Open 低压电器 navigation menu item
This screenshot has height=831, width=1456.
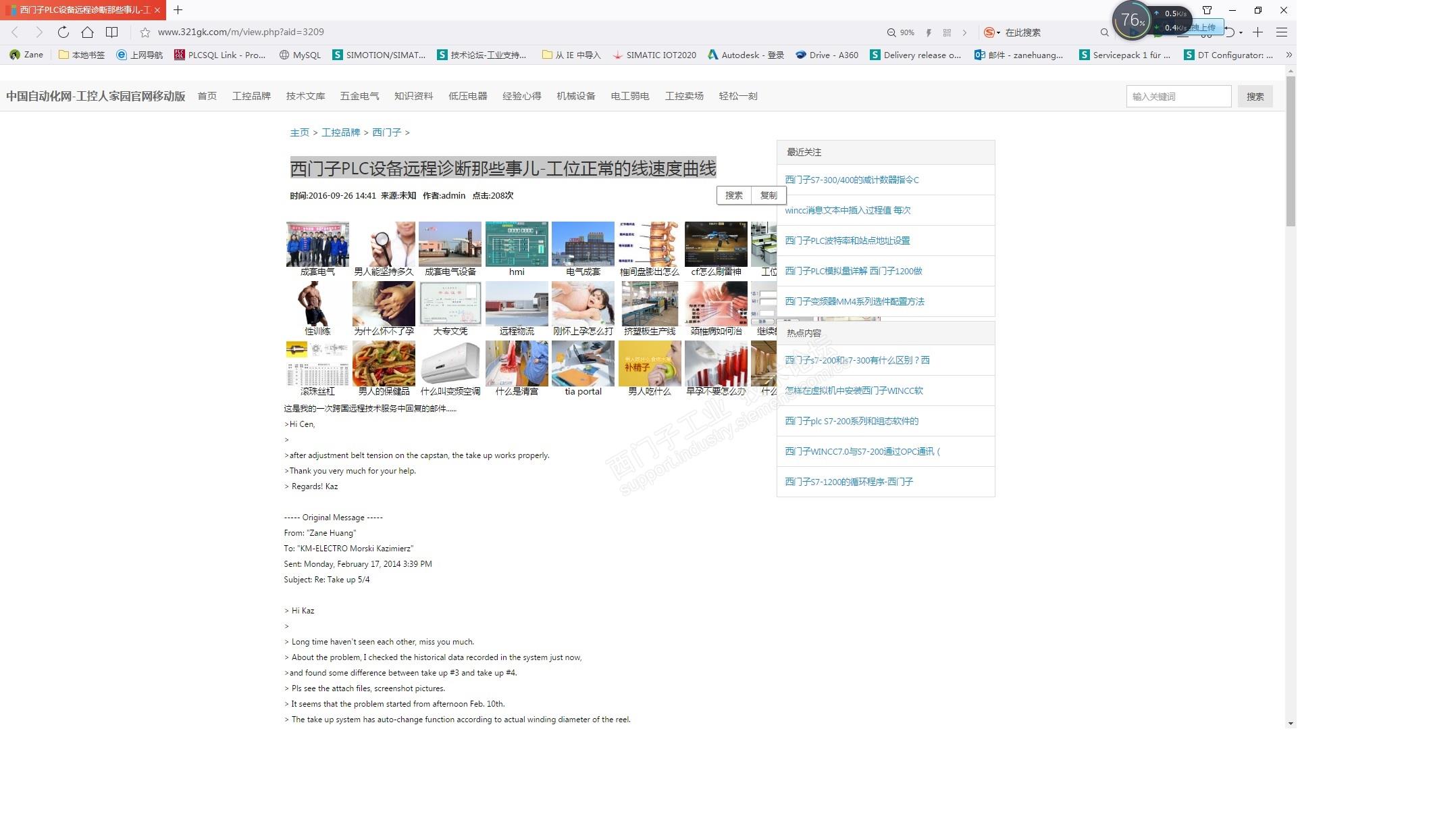(467, 96)
